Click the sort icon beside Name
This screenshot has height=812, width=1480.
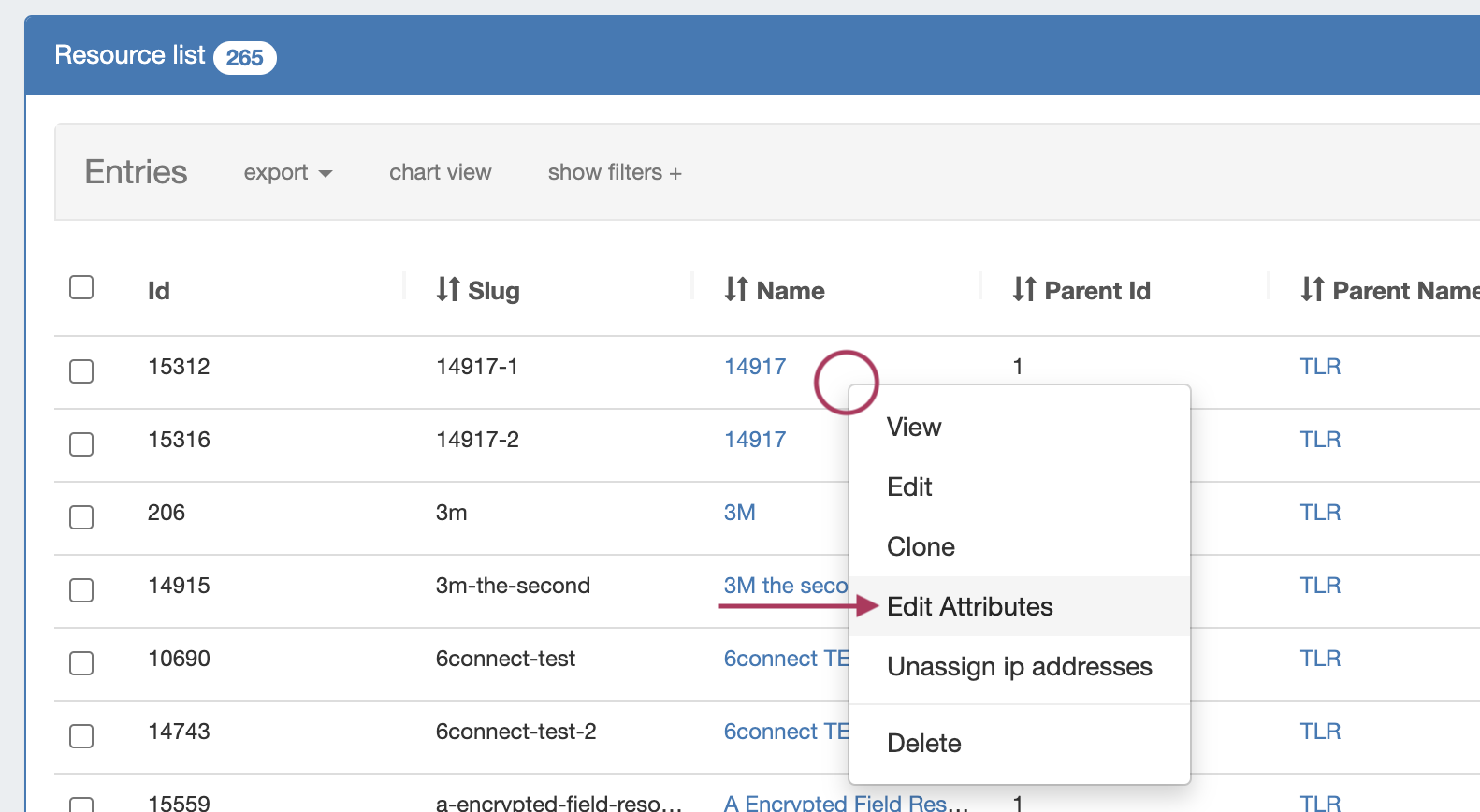click(x=736, y=290)
